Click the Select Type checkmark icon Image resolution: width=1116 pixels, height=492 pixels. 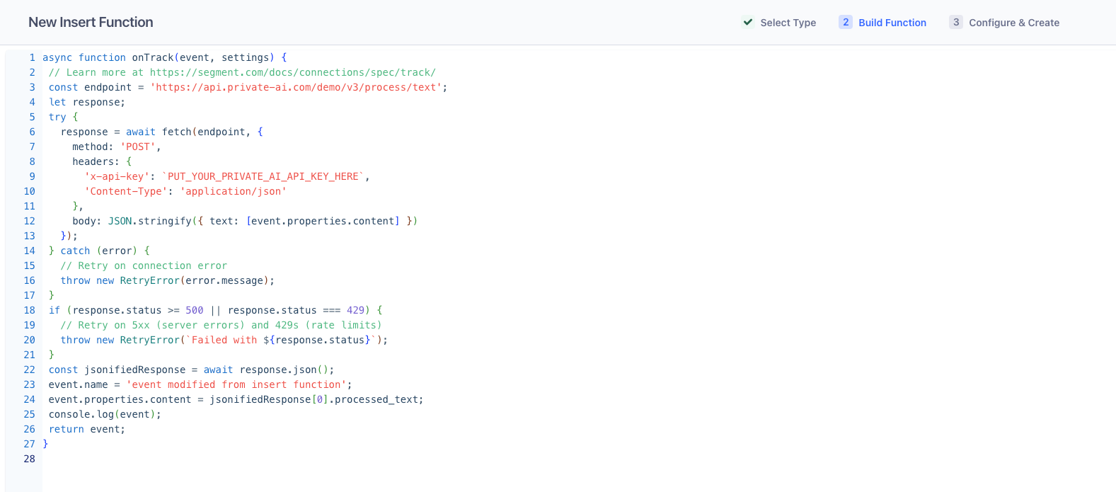coord(747,23)
